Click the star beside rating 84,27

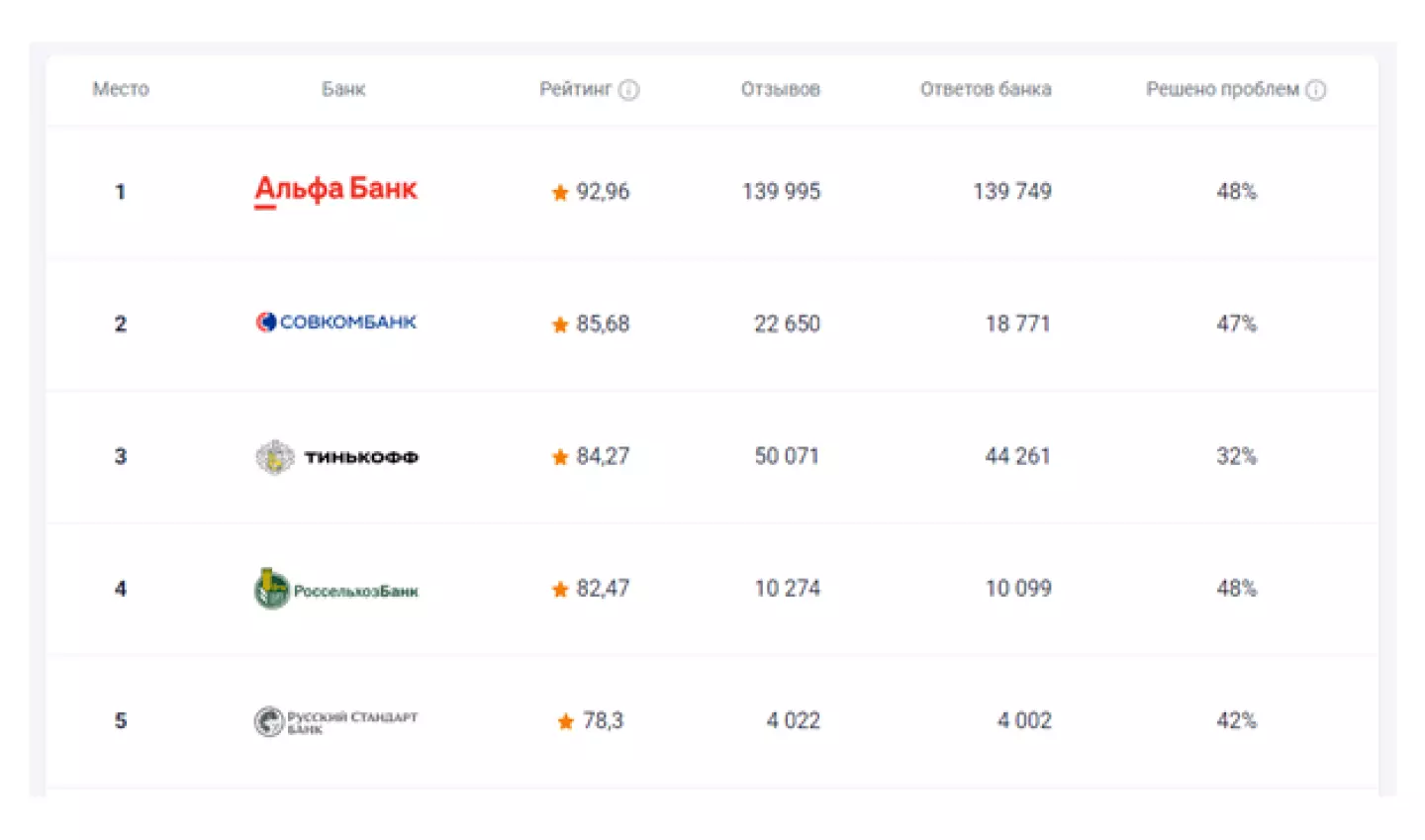[560, 457]
